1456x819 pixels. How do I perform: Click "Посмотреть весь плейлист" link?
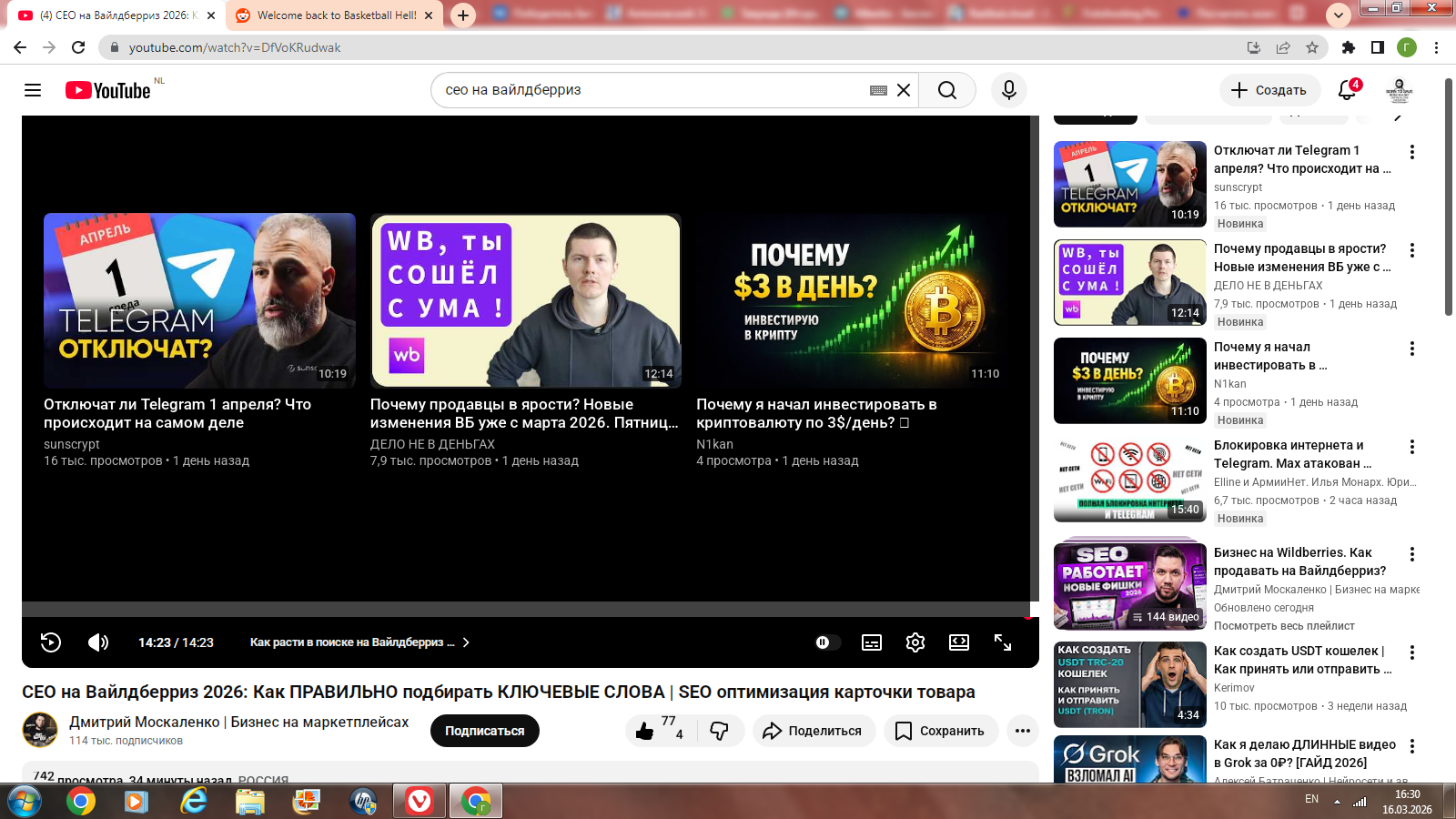[1284, 626]
